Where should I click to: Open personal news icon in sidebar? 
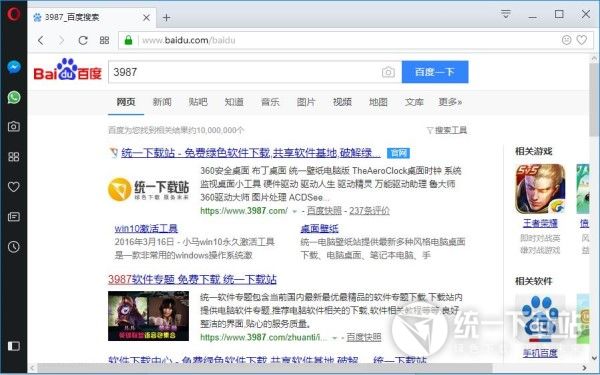[14, 217]
